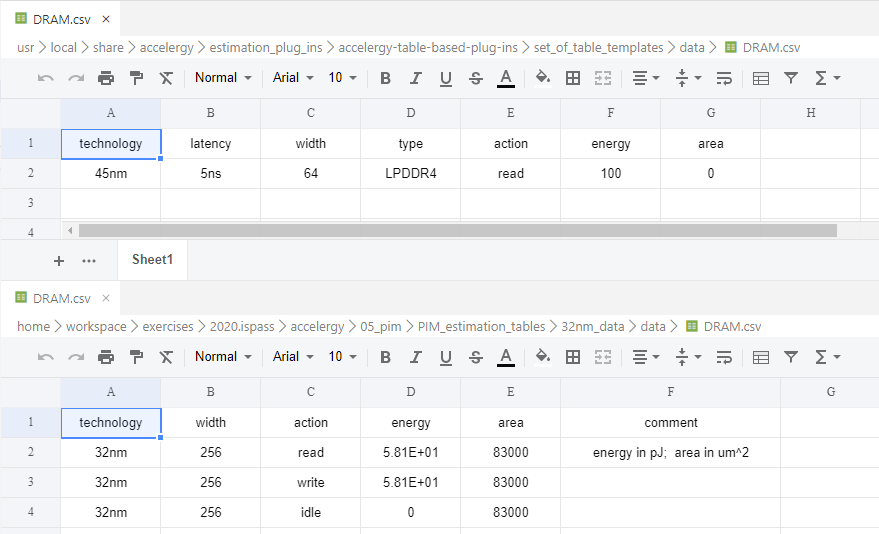Open the fill color picker in the lower toolbar
Image resolution: width=879 pixels, height=534 pixels.
543,357
